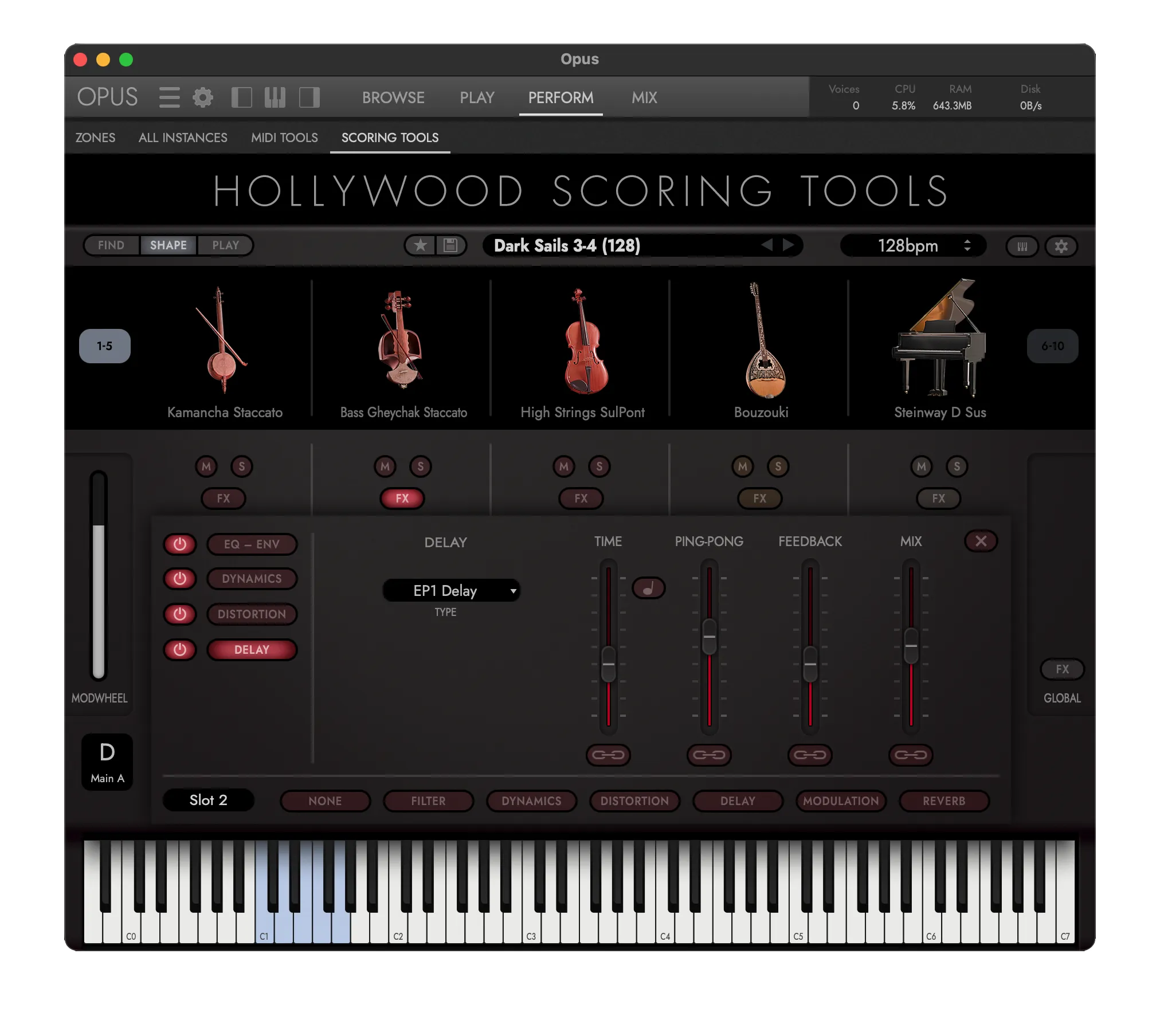Toggle the EQ – ENV power button
Image resolution: width=1160 pixels, height=1036 pixels.
(180, 544)
